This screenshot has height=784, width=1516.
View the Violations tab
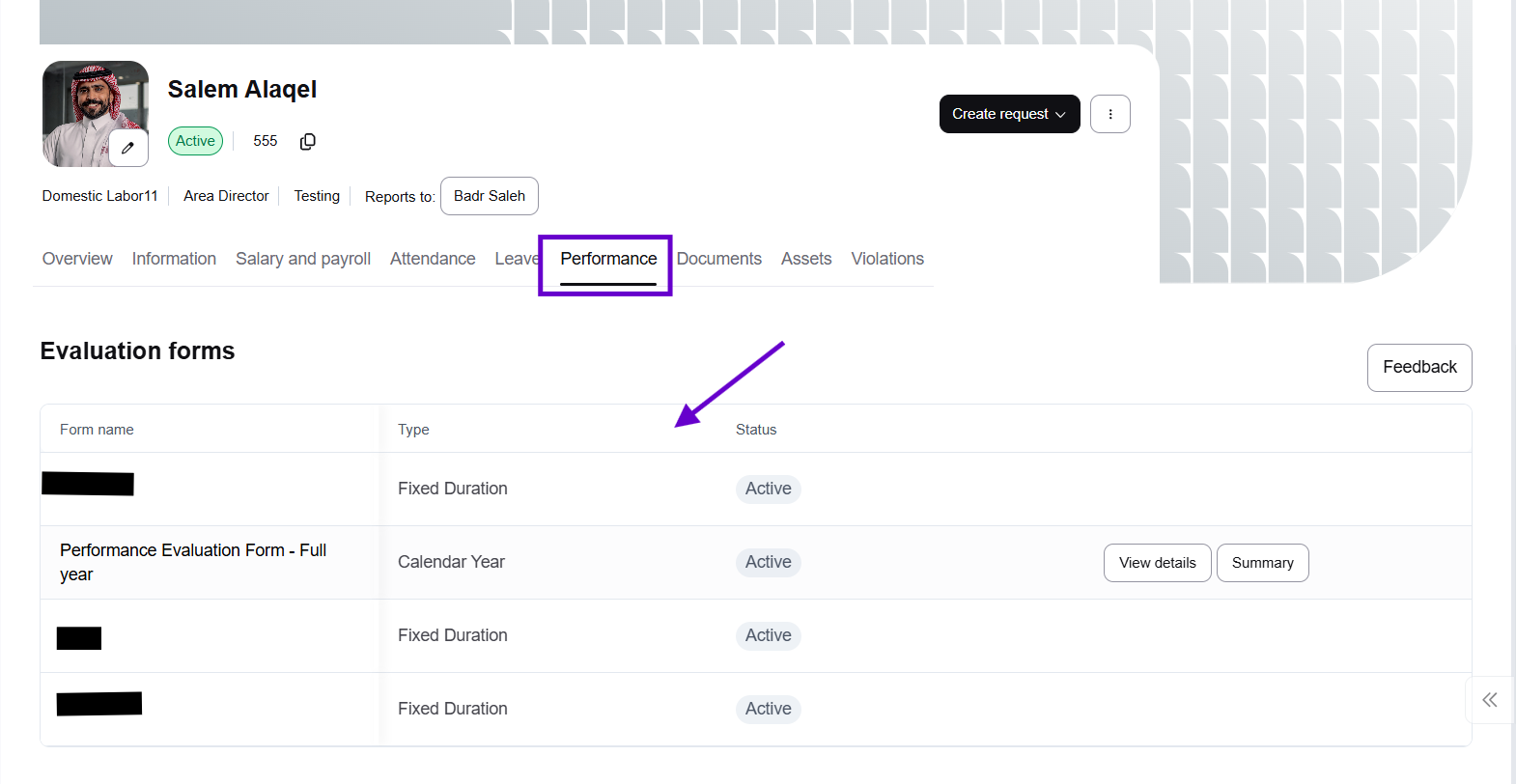click(887, 259)
